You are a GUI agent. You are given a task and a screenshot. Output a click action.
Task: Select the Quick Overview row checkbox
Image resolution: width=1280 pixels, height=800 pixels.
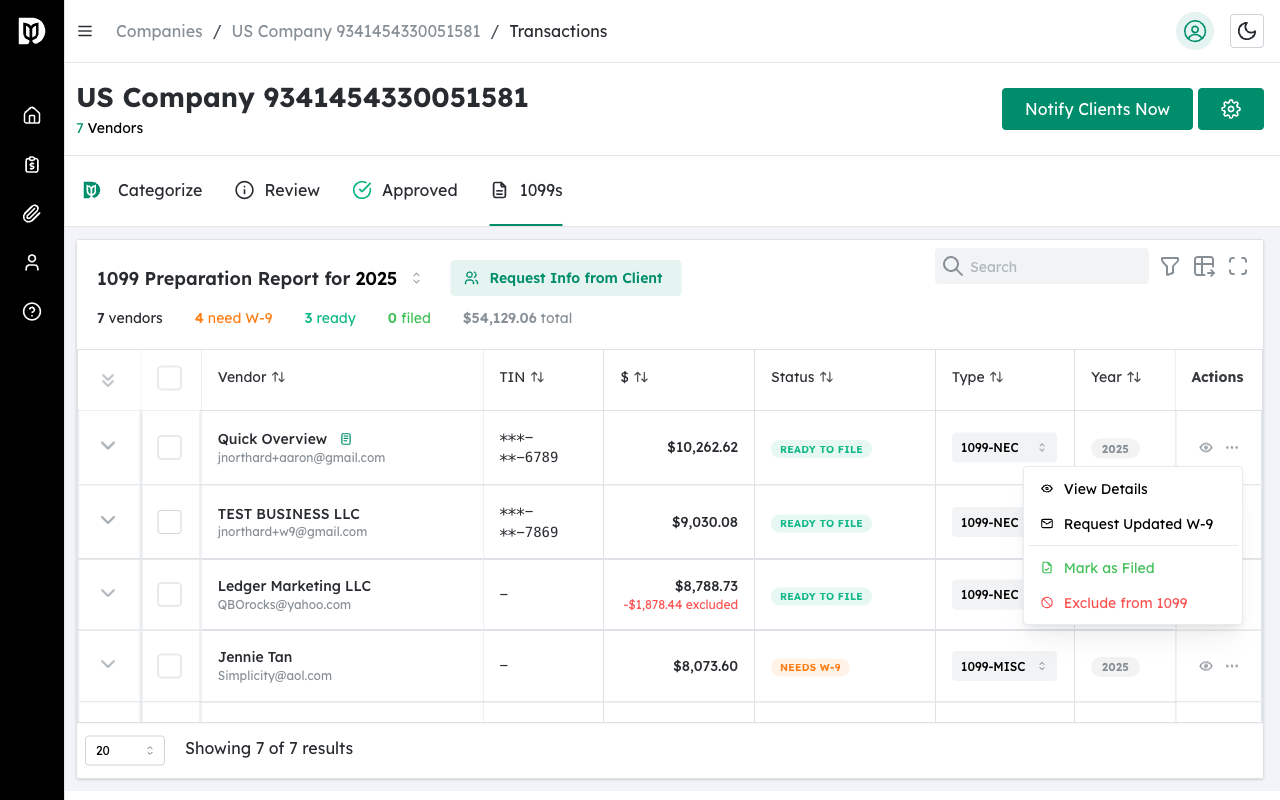pyautogui.click(x=170, y=447)
